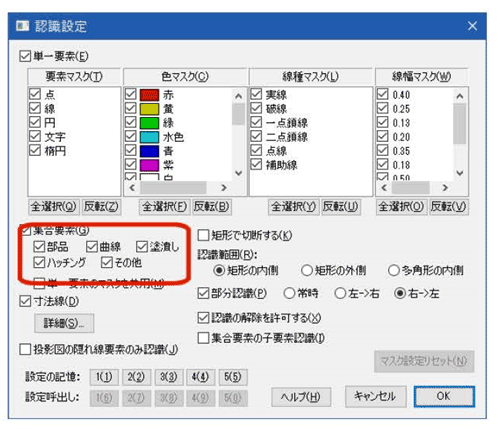Toggle the 塗潰し checkbox
This screenshot has width=500, height=429.
click(x=142, y=247)
